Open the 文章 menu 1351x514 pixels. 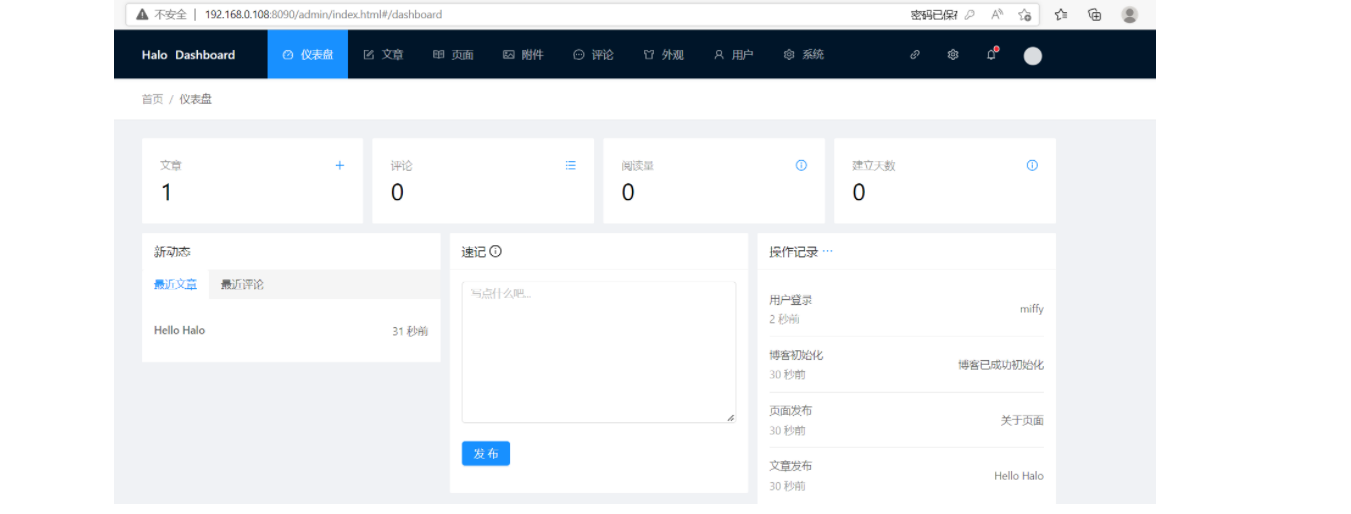383,55
